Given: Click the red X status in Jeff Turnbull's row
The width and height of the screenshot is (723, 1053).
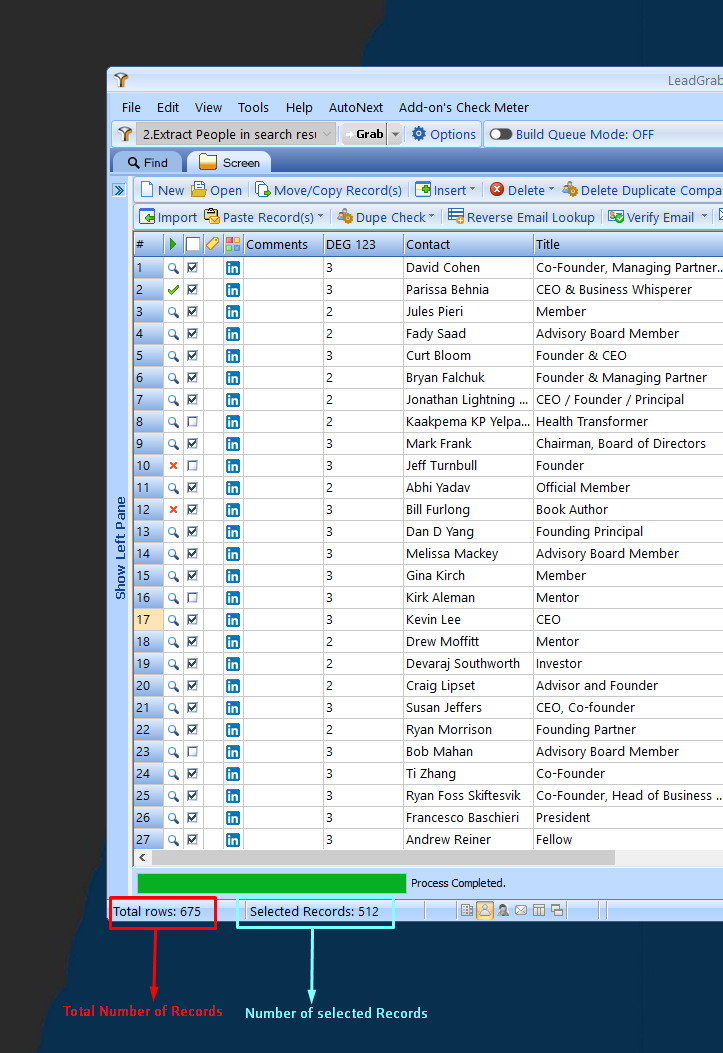Looking at the screenshot, I should tap(173, 466).
